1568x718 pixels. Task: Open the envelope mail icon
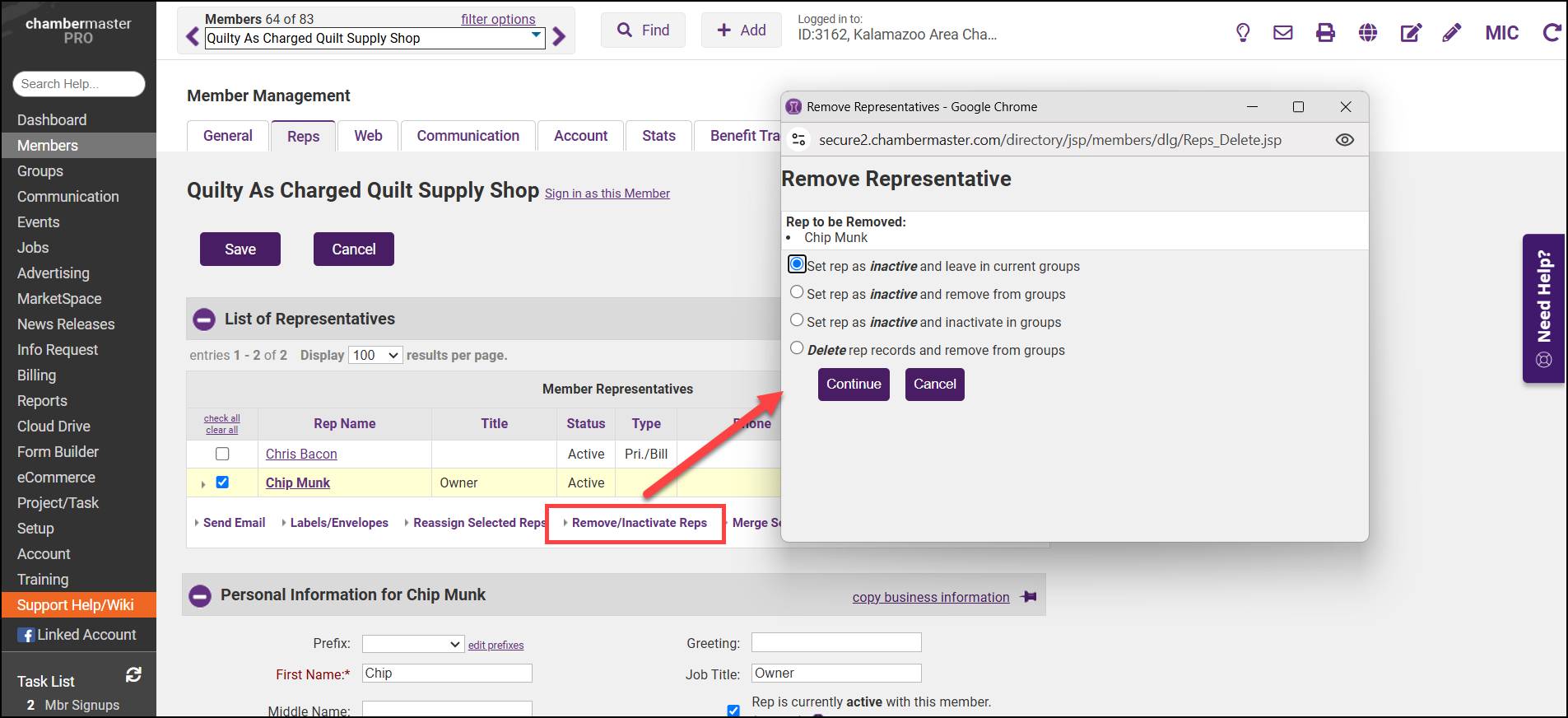pyautogui.click(x=1282, y=32)
